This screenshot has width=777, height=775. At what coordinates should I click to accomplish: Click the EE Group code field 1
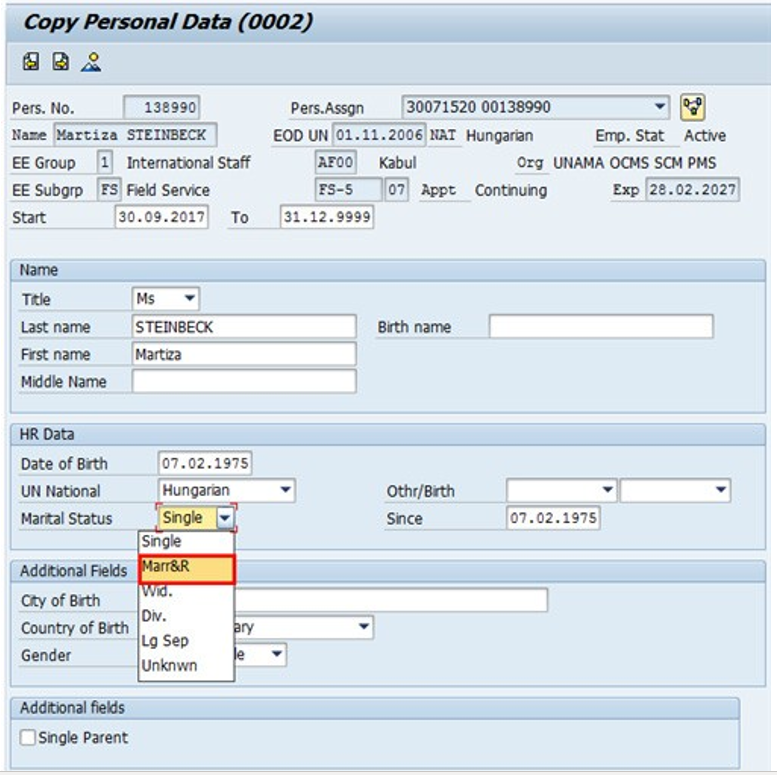105,163
